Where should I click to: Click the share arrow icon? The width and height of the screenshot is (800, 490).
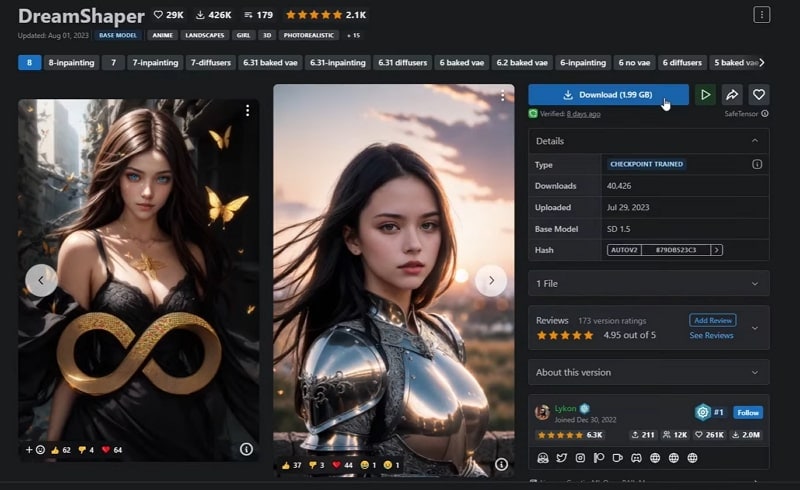click(x=732, y=94)
